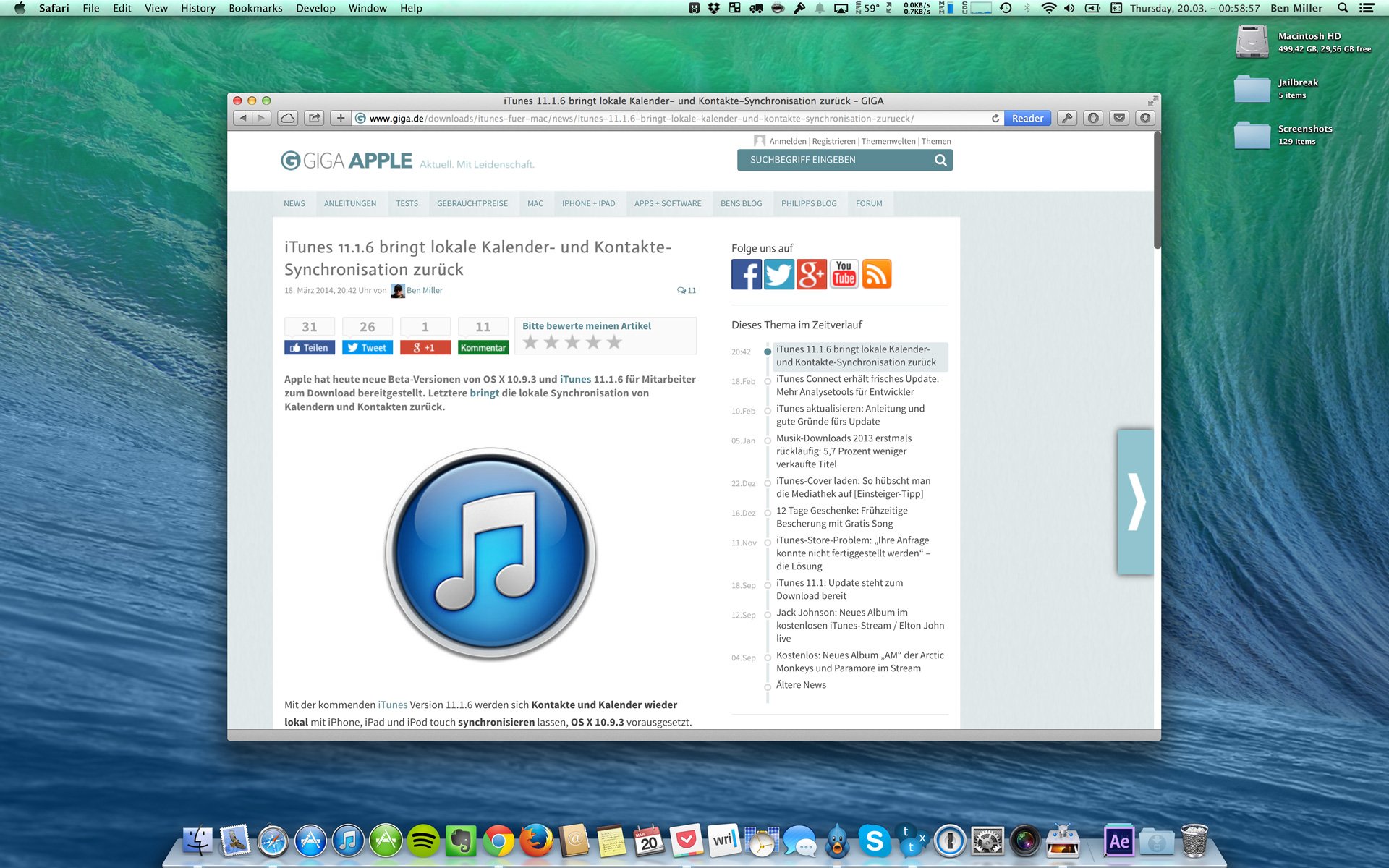Click the GIGA APPLE logo

click(347, 161)
